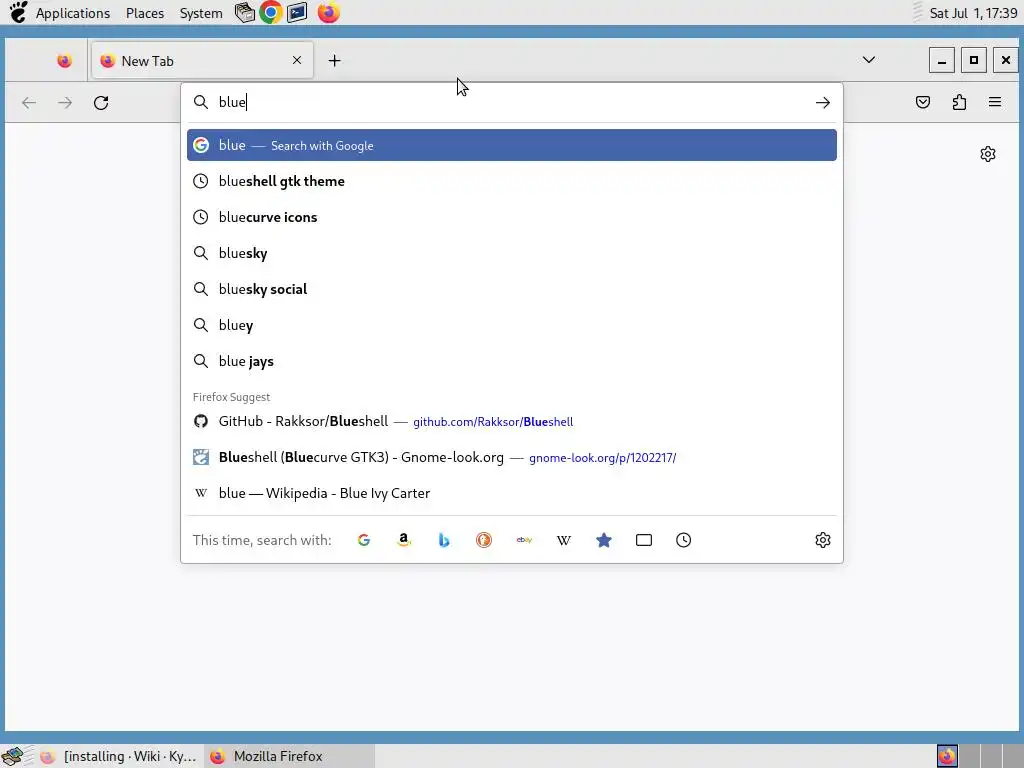Image resolution: width=1024 pixels, height=768 pixels.
Task: Pick 'blueshell gtk theme' history suggestion
Action: 511,181
